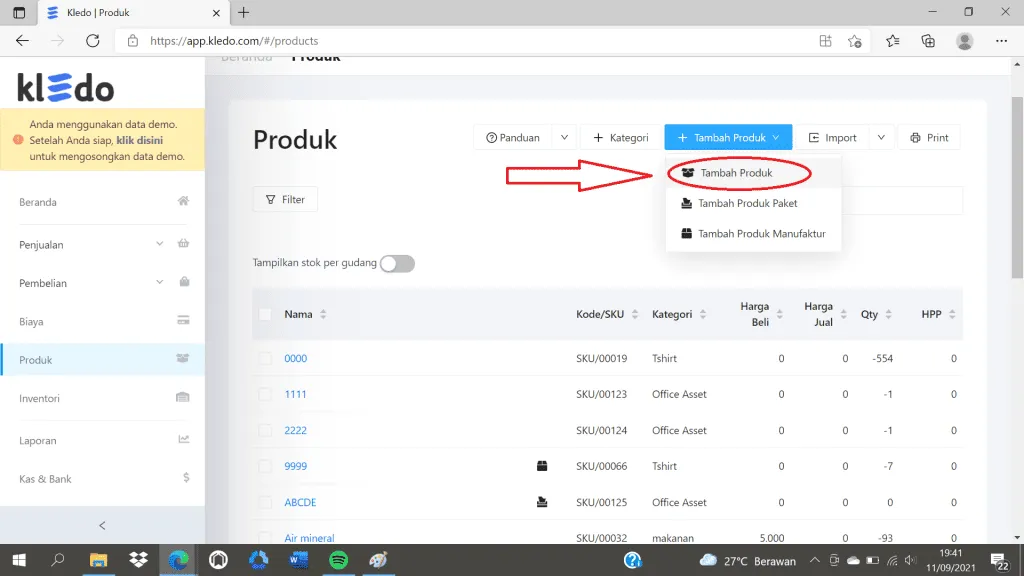Click the bundle icon next to product 9999
This screenshot has width=1024, height=576.
[541, 465]
